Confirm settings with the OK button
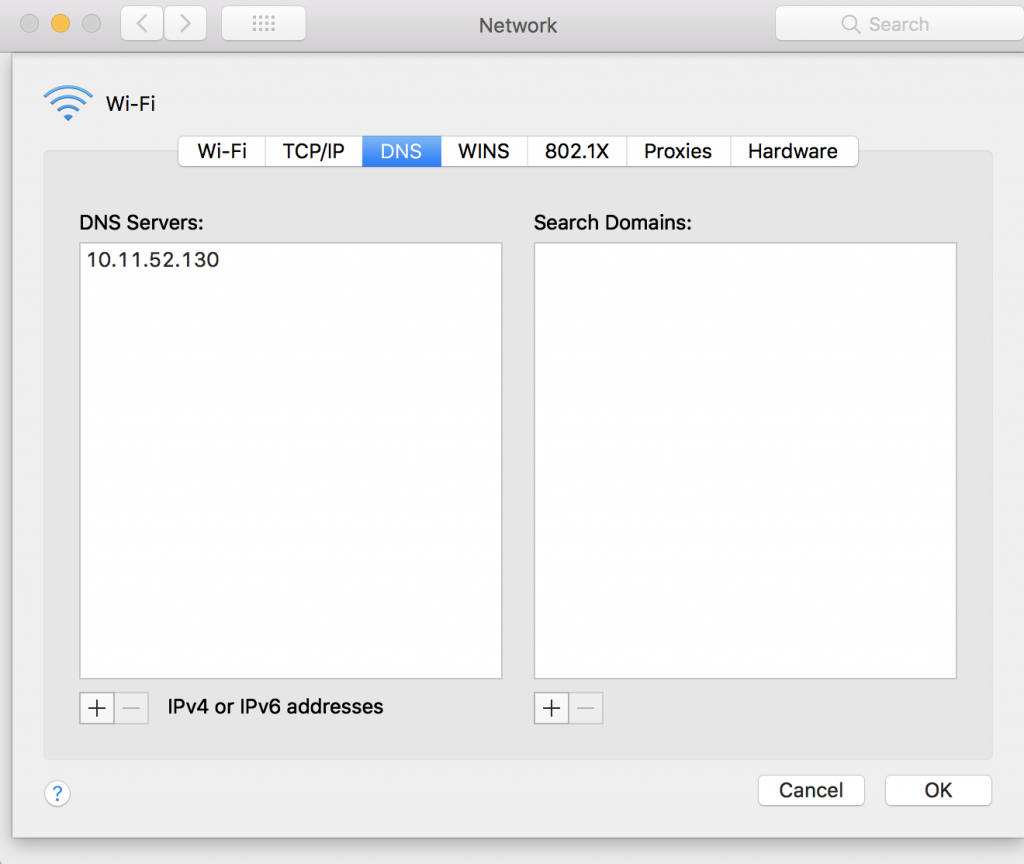This screenshot has height=864, width=1024. (x=938, y=791)
